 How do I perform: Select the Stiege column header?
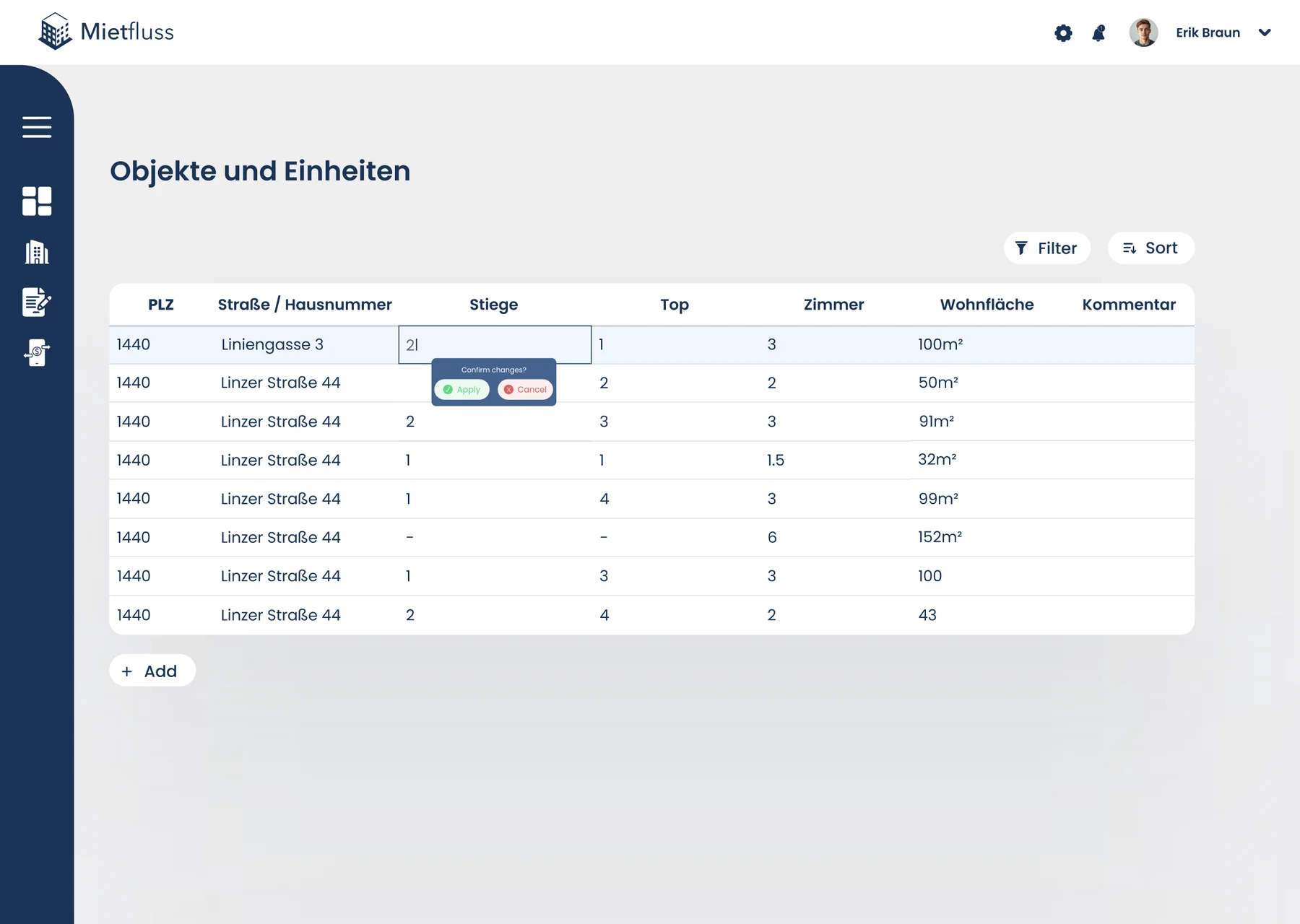click(x=494, y=305)
